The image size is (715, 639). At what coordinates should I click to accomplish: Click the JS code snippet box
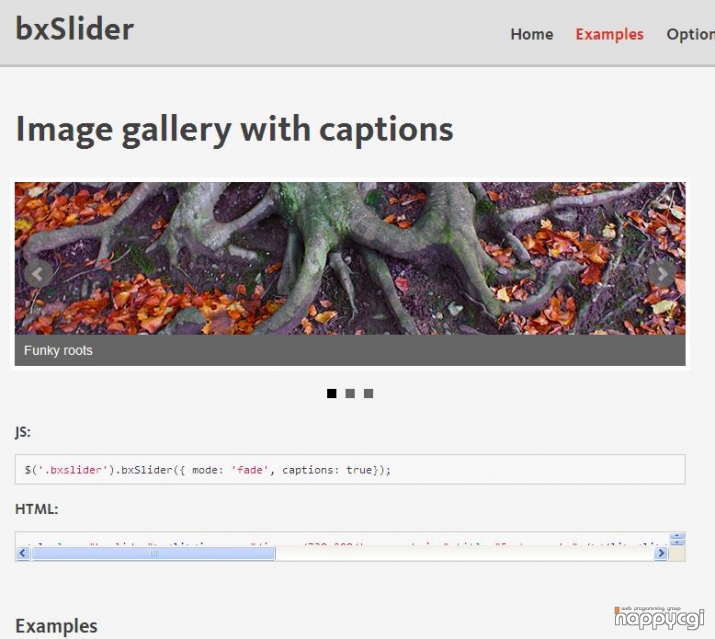point(350,469)
